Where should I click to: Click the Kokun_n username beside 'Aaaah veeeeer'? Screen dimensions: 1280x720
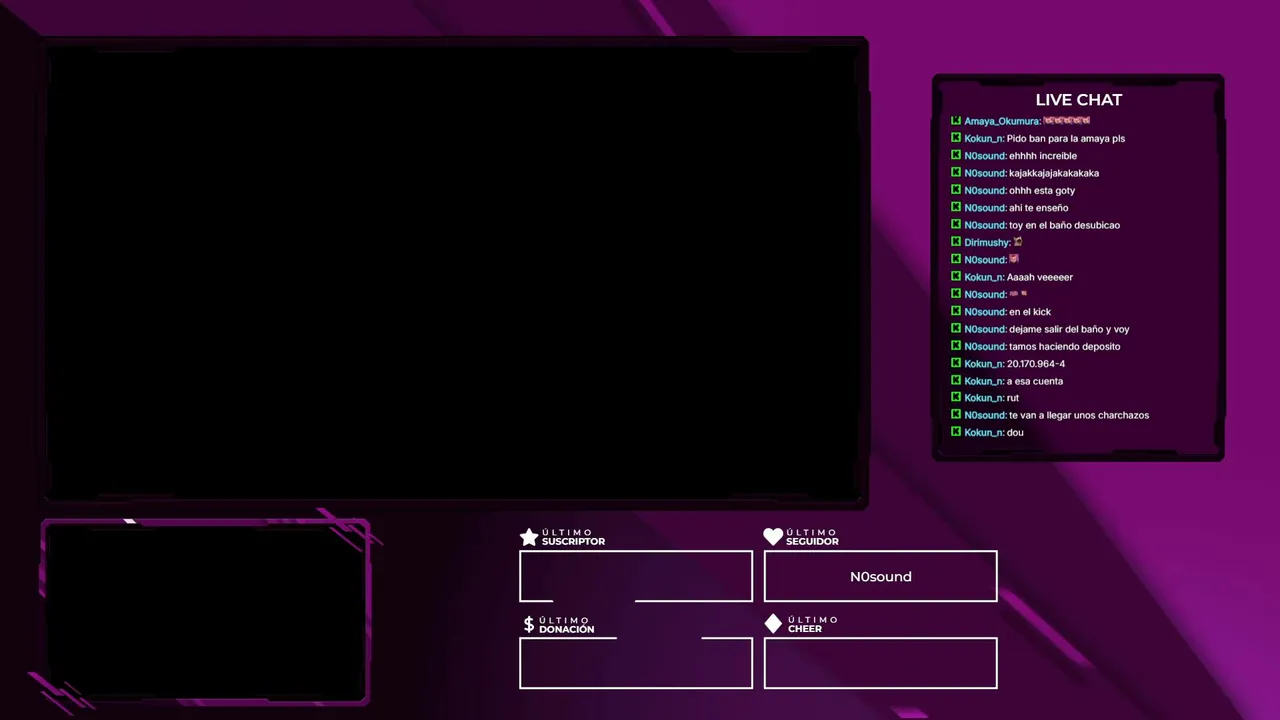click(984, 277)
